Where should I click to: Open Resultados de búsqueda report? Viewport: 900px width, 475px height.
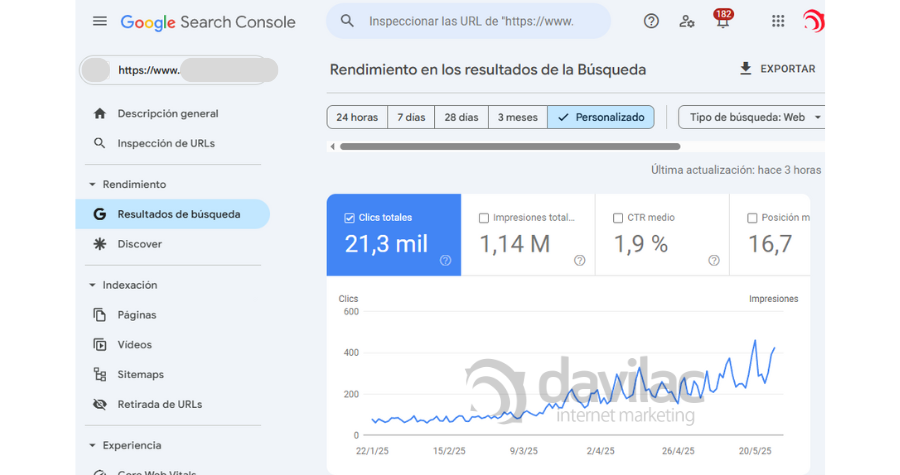click(x=172, y=214)
